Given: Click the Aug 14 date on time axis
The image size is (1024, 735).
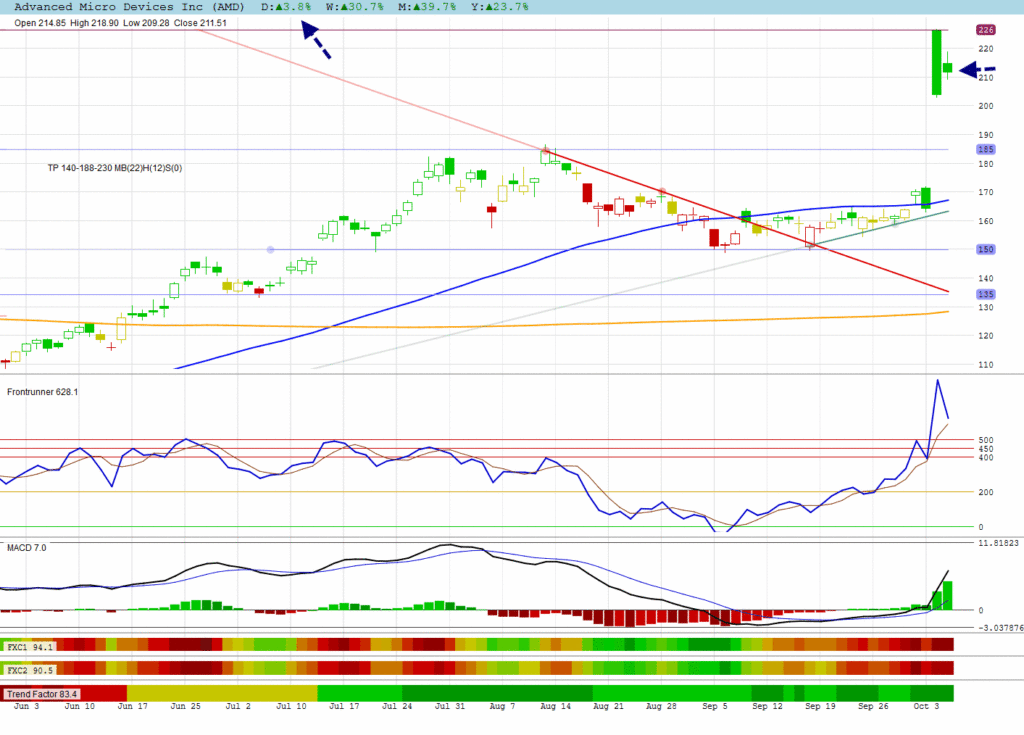Looking at the screenshot, I should point(554,707).
